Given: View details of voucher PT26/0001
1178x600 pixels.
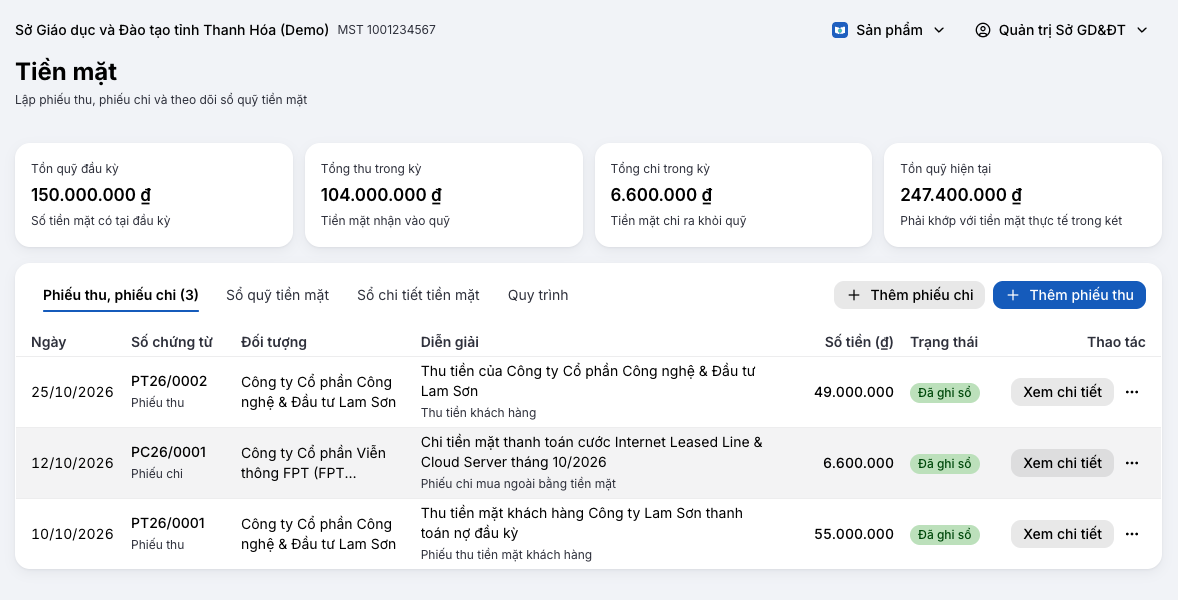Looking at the screenshot, I should (1062, 534).
